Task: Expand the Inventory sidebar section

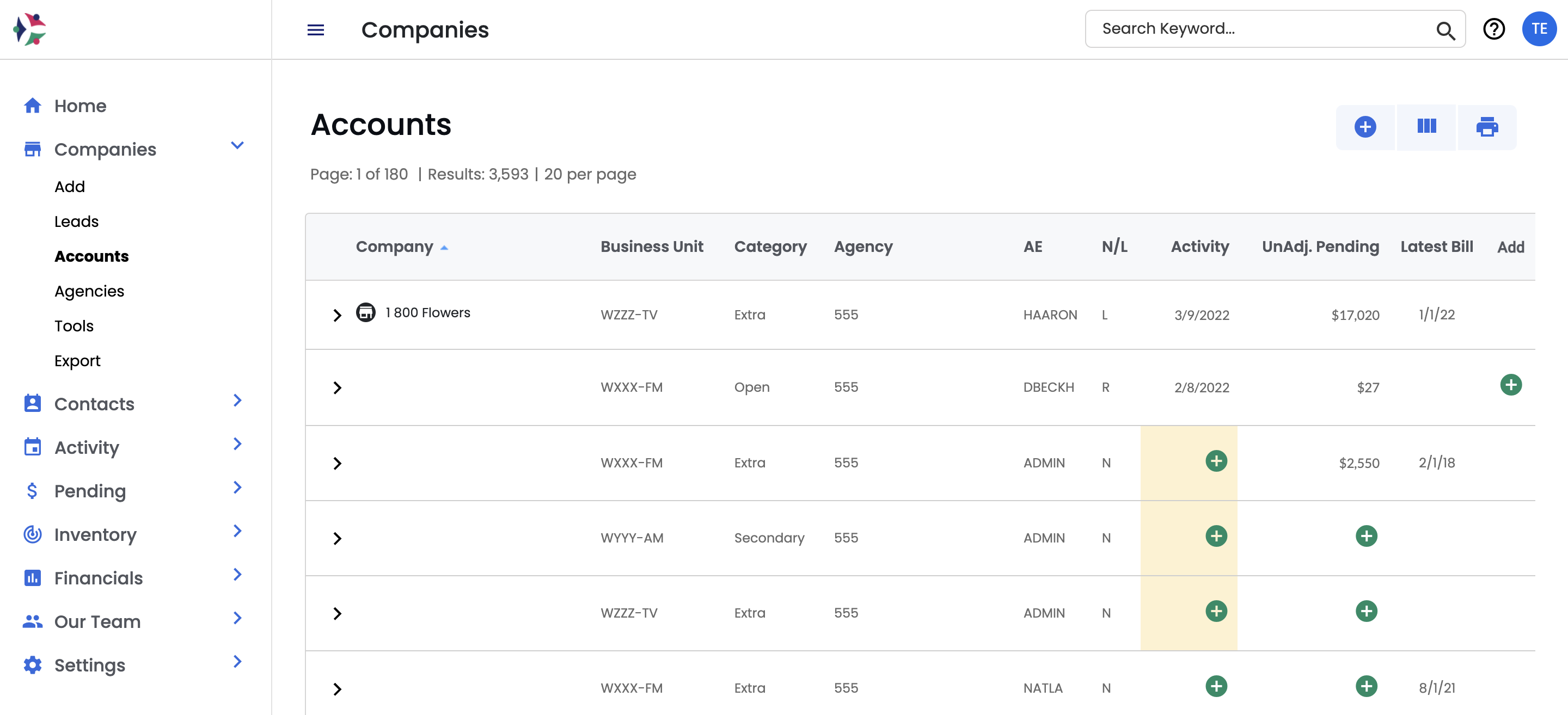Action: point(237,531)
